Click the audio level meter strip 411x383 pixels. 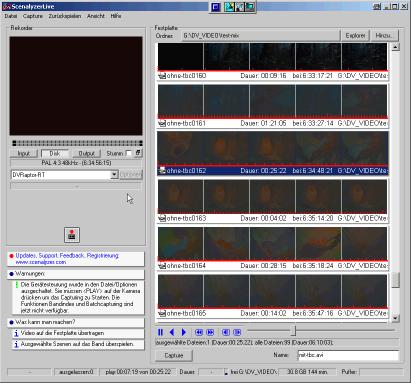point(77,143)
